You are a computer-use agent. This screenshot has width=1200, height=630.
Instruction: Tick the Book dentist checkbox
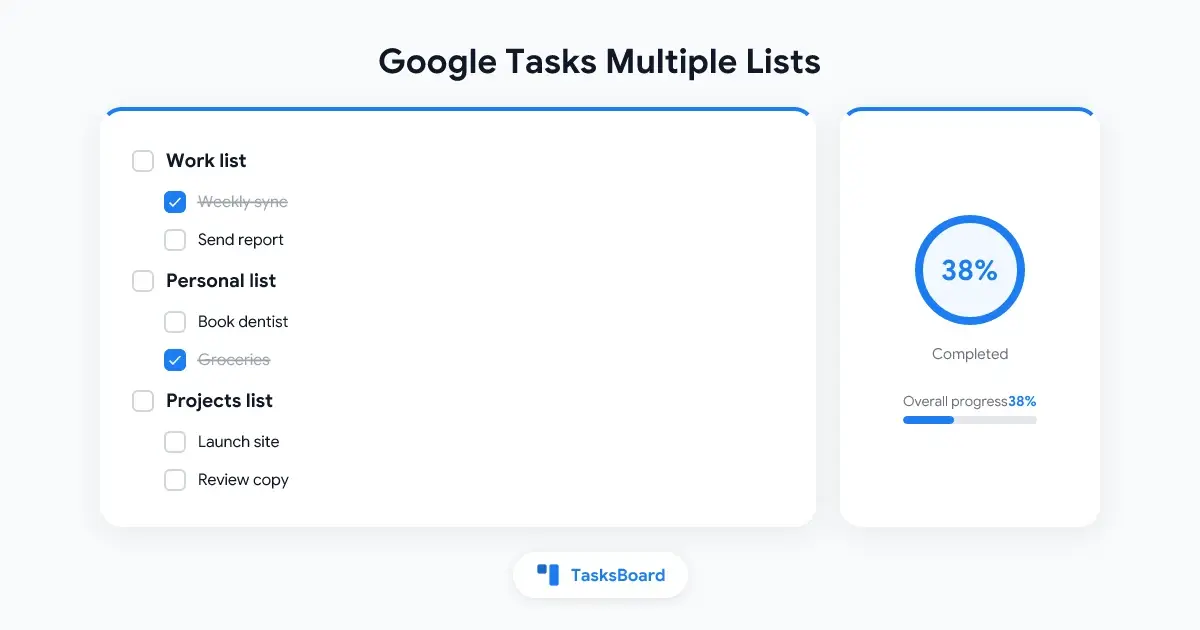(175, 322)
